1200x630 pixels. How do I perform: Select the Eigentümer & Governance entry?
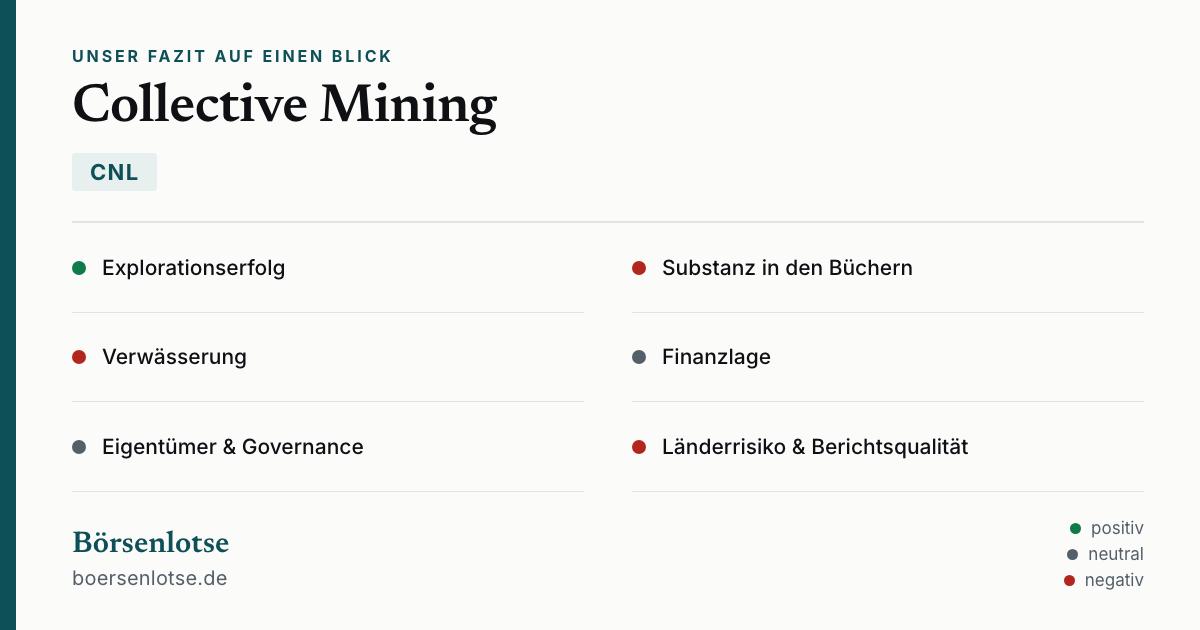328,447
